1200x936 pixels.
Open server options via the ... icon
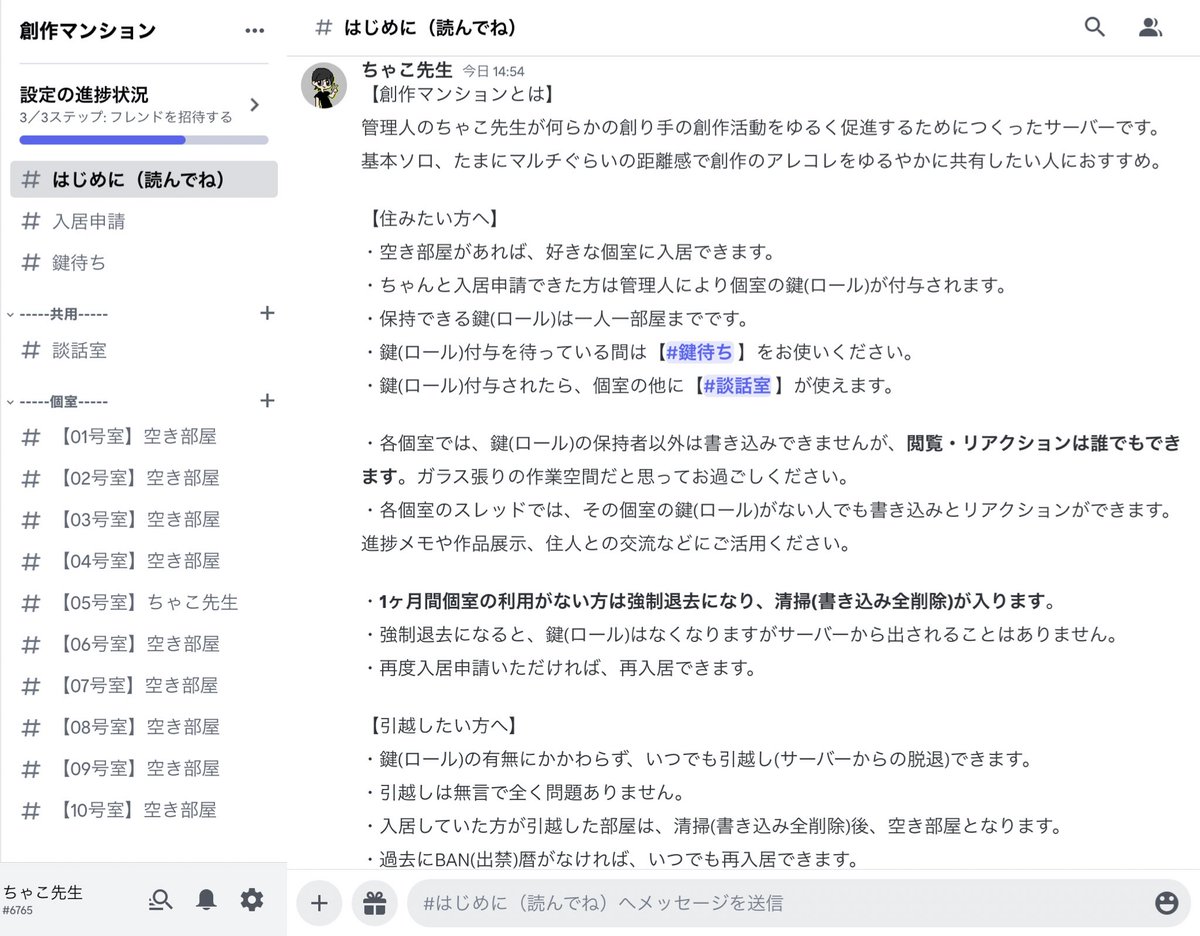coord(254,30)
